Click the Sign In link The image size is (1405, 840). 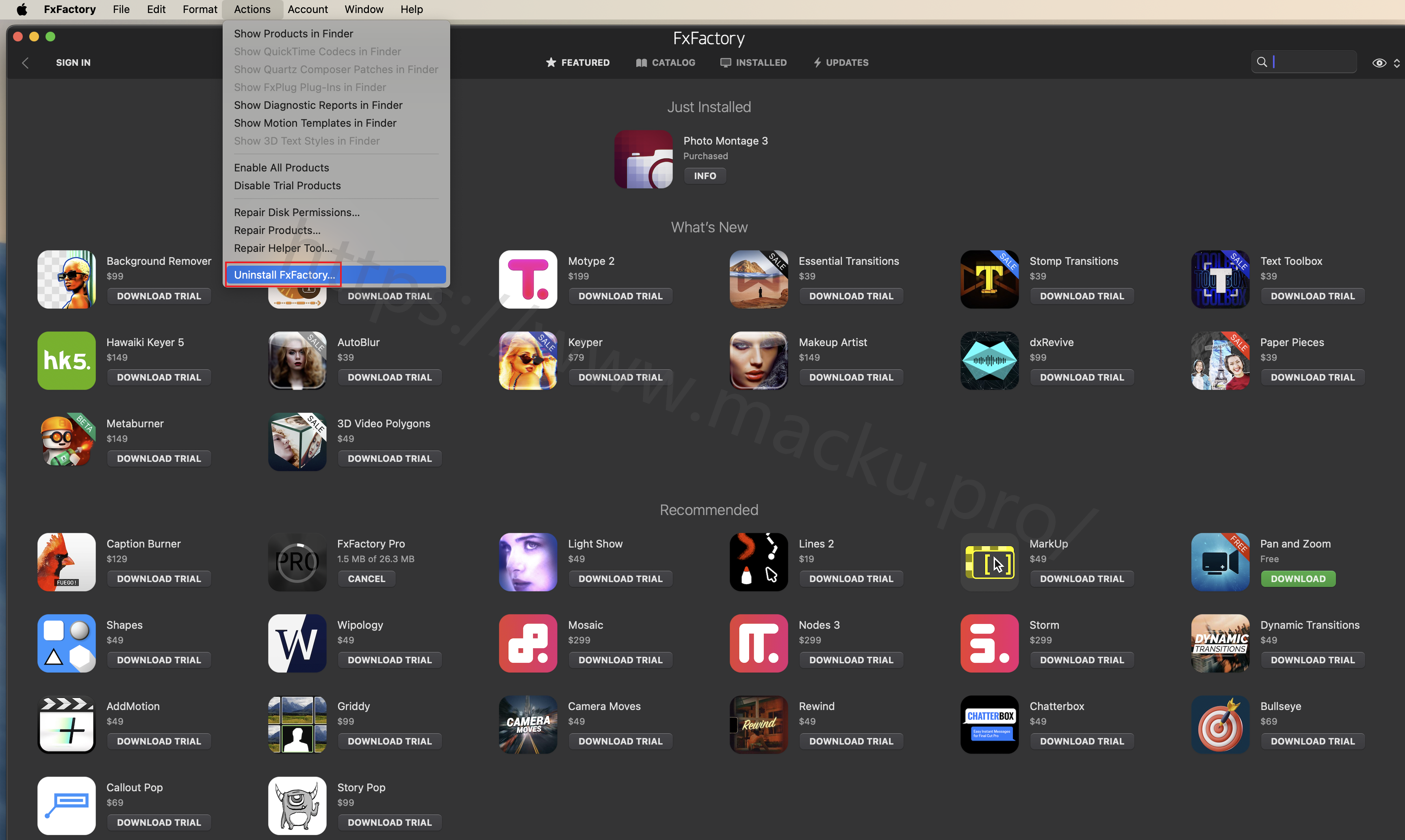[73, 62]
